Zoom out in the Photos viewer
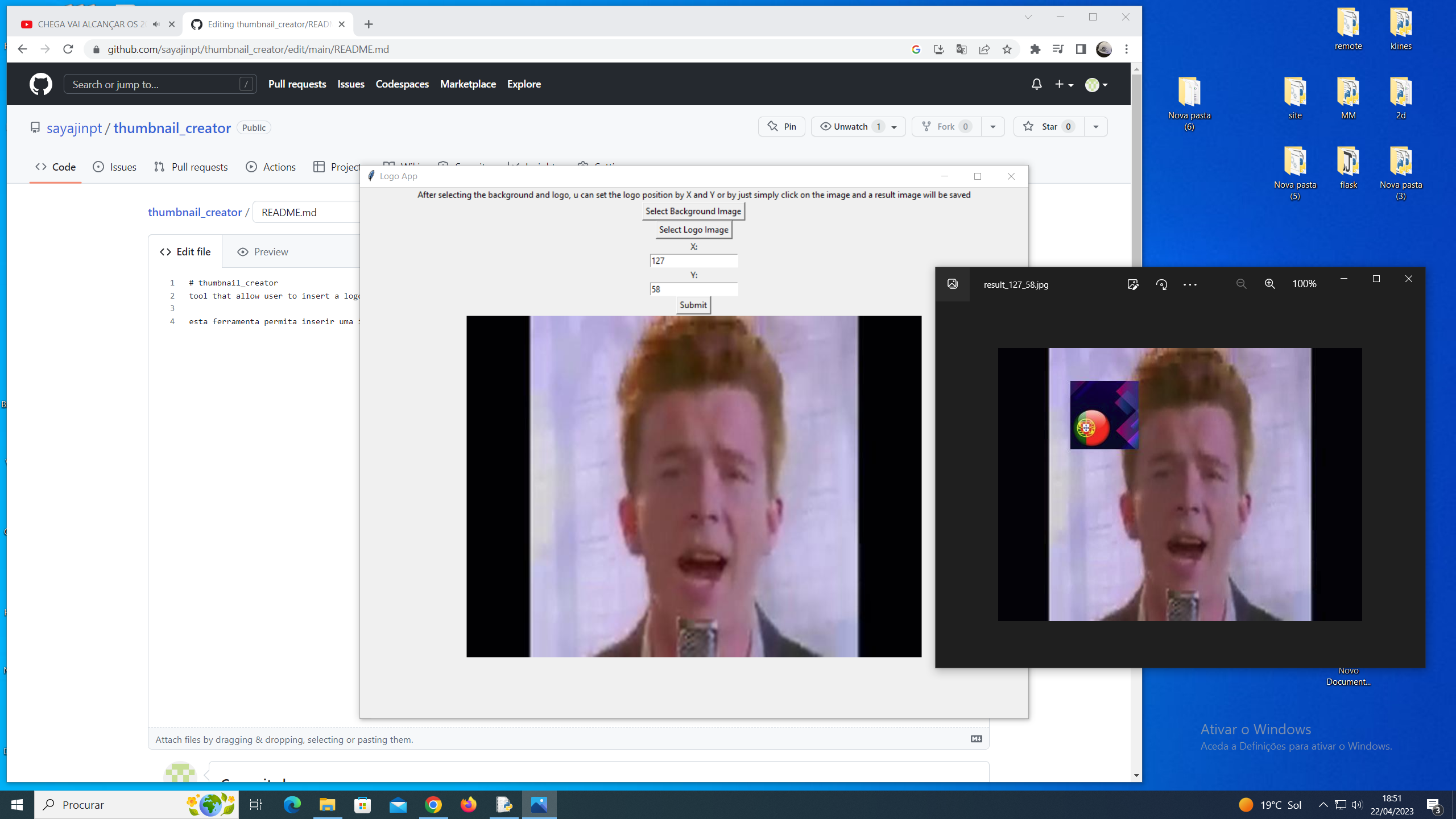This screenshot has width=1456, height=819. [1241, 284]
